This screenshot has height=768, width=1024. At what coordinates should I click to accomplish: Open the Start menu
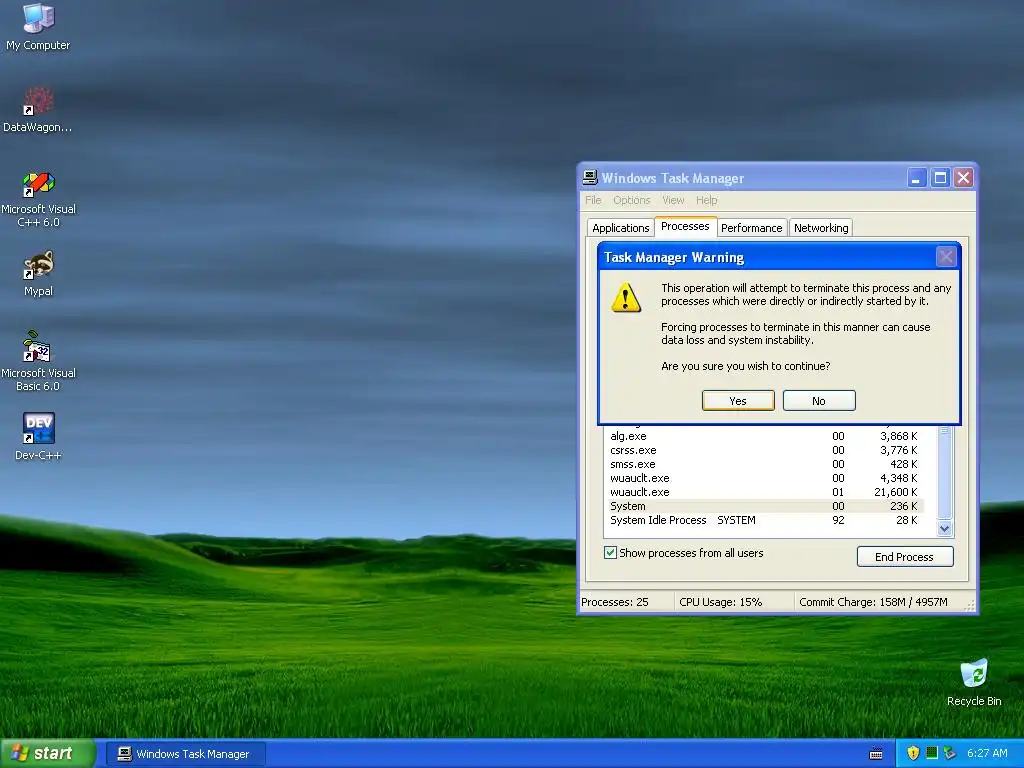(x=48, y=753)
